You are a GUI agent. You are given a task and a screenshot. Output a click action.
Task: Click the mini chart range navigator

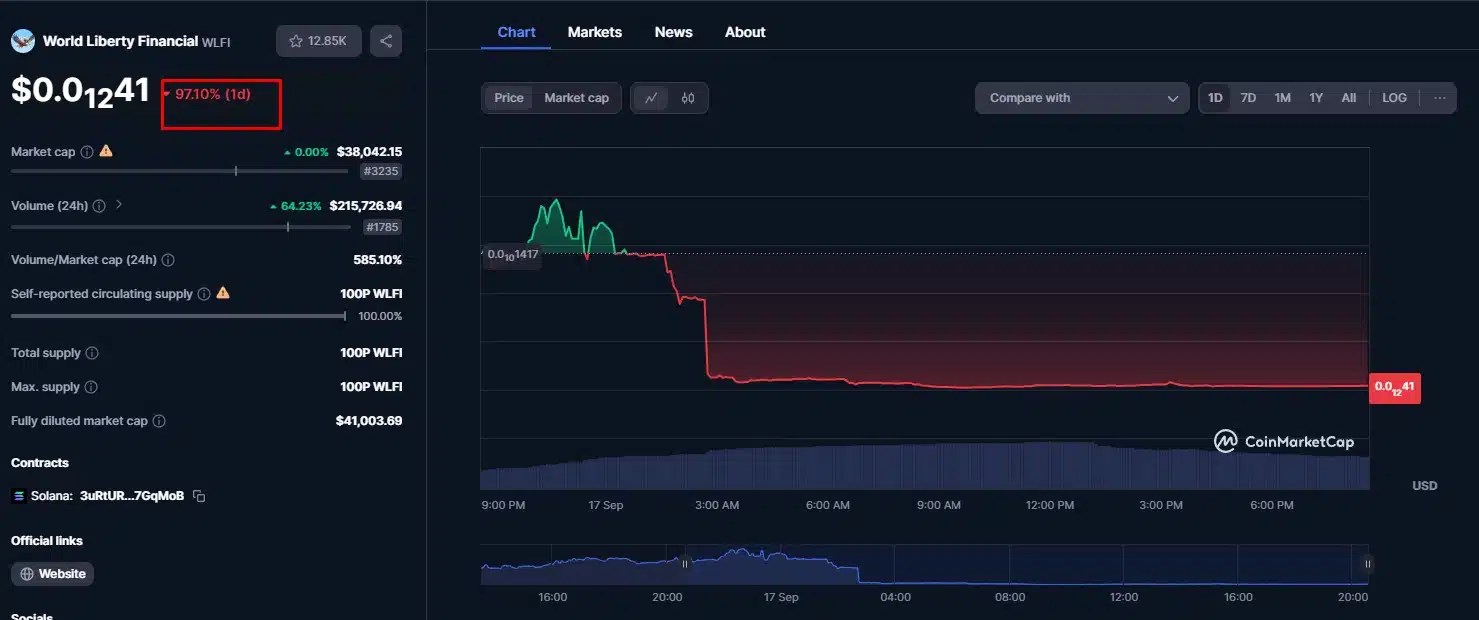(x=925, y=565)
